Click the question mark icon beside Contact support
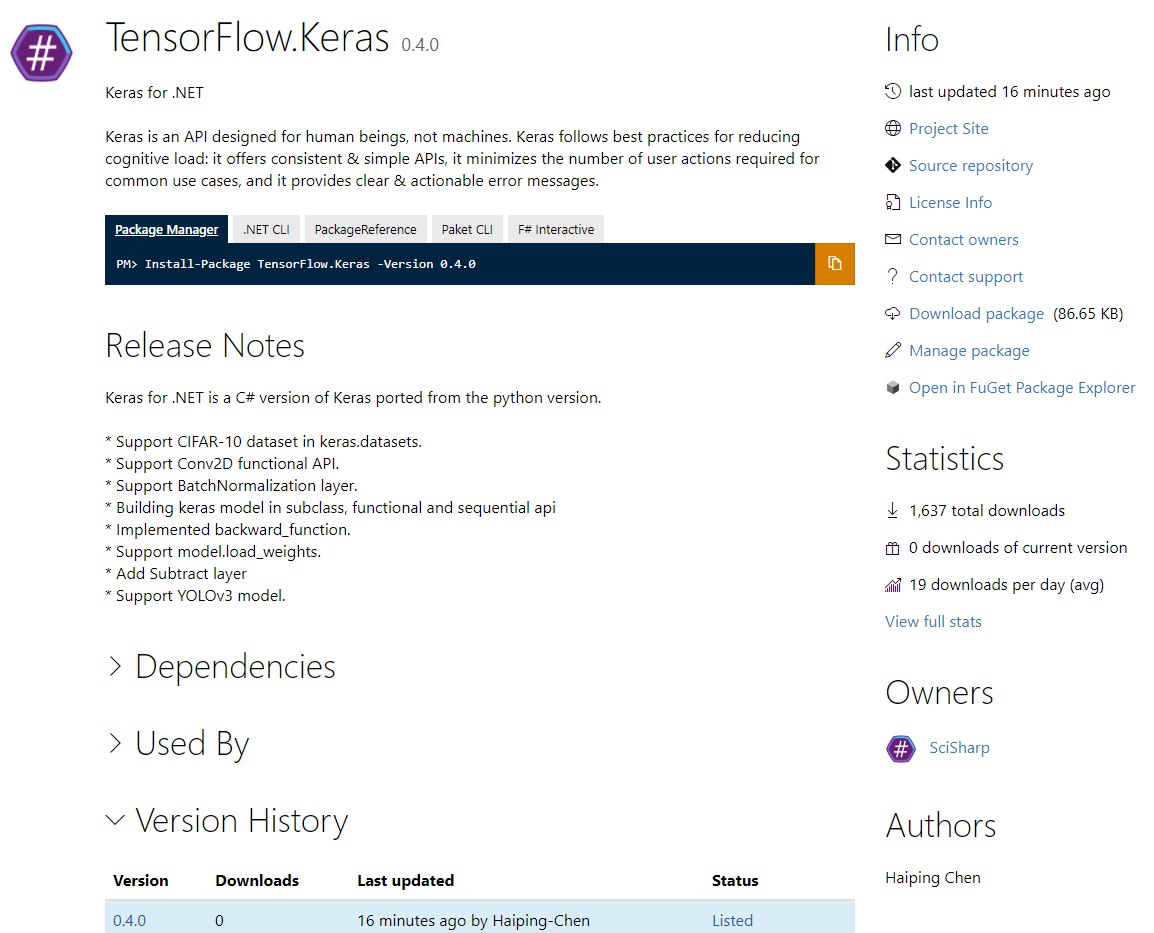This screenshot has height=933, width=1154. [893, 276]
